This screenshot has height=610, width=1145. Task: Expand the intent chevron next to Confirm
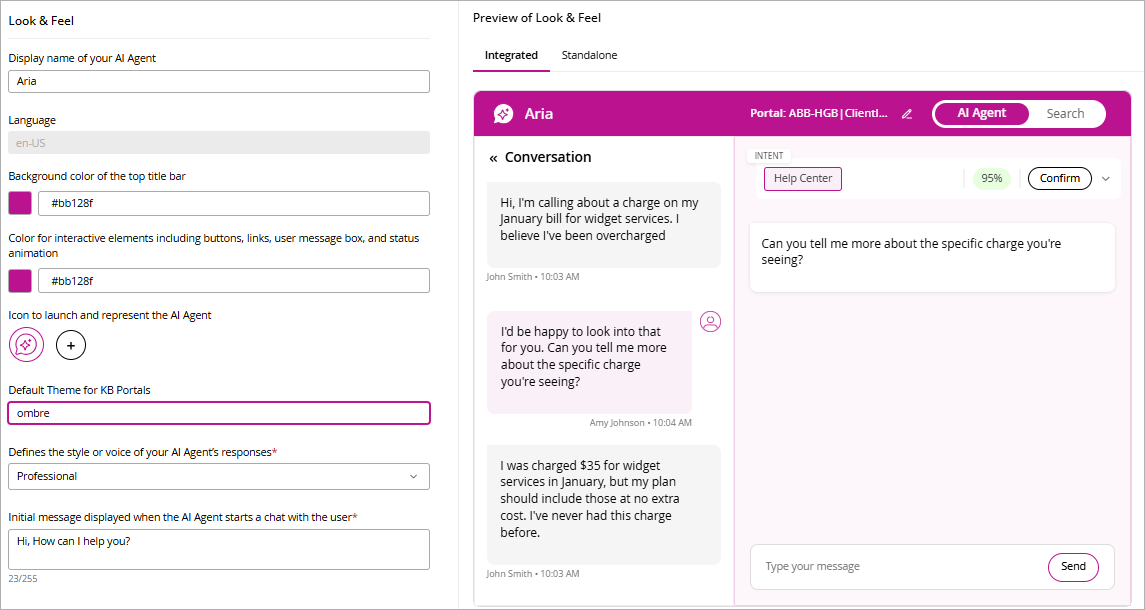click(x=1106, y=179)
